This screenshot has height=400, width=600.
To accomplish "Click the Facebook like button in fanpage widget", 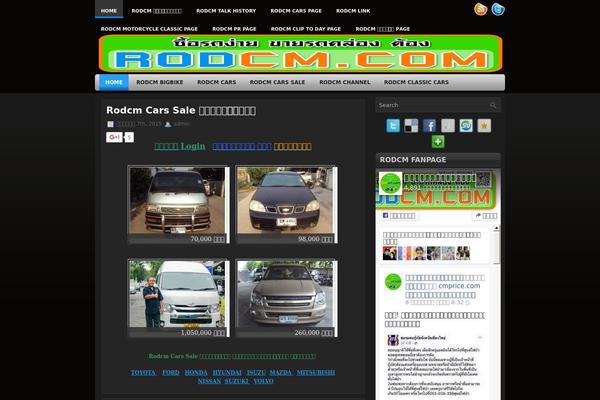I will point(399,216).
